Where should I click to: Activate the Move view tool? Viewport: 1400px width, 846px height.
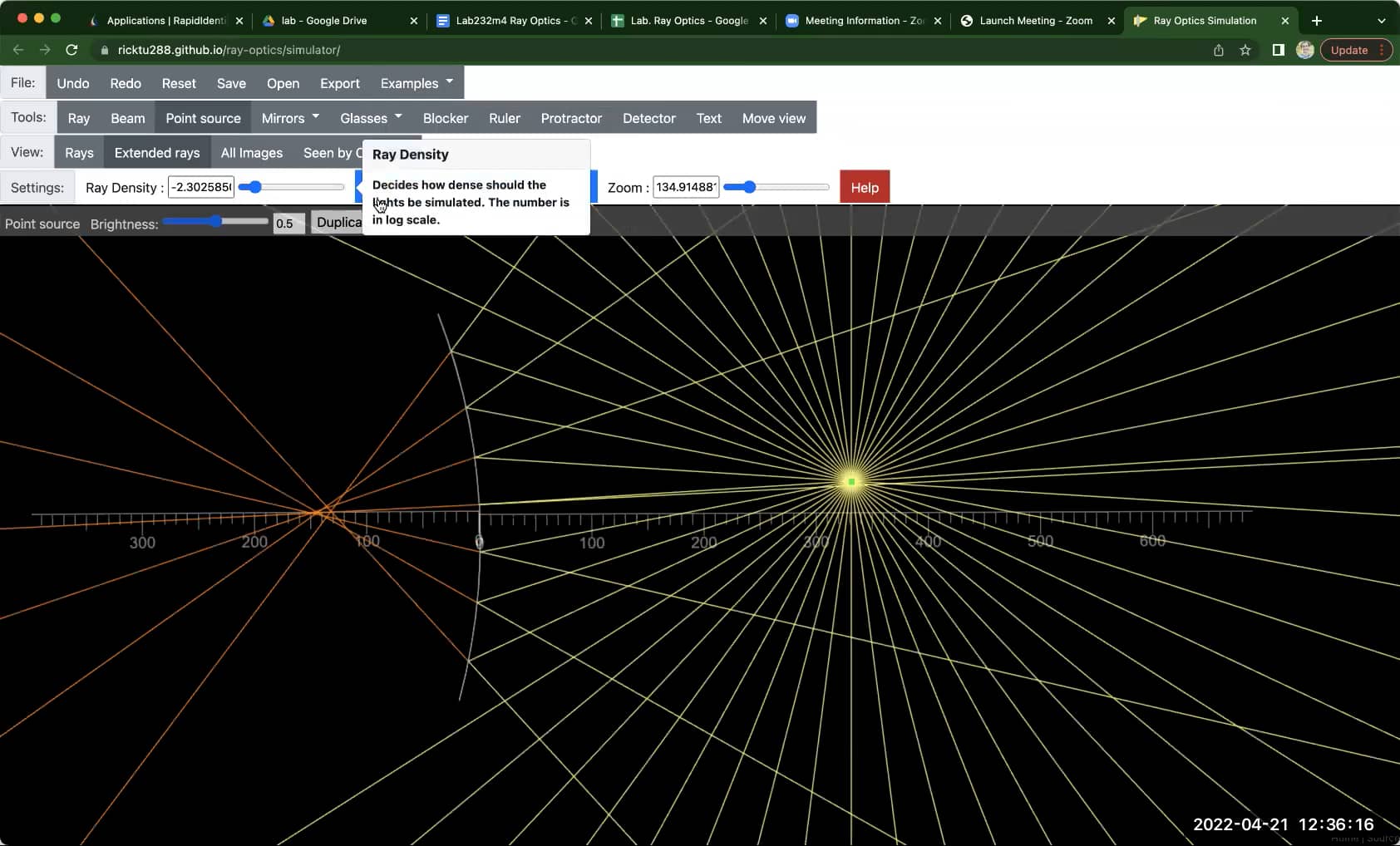coord(774,118)
